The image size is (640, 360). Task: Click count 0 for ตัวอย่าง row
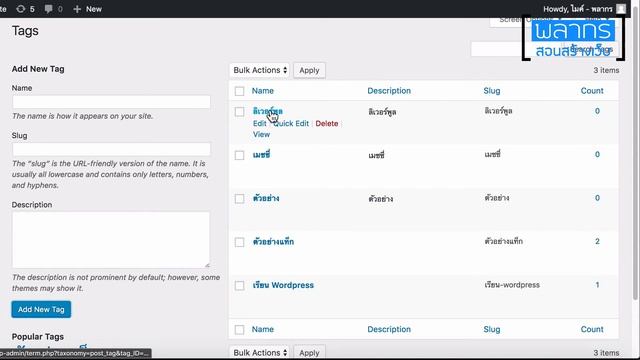pos(597,198)
